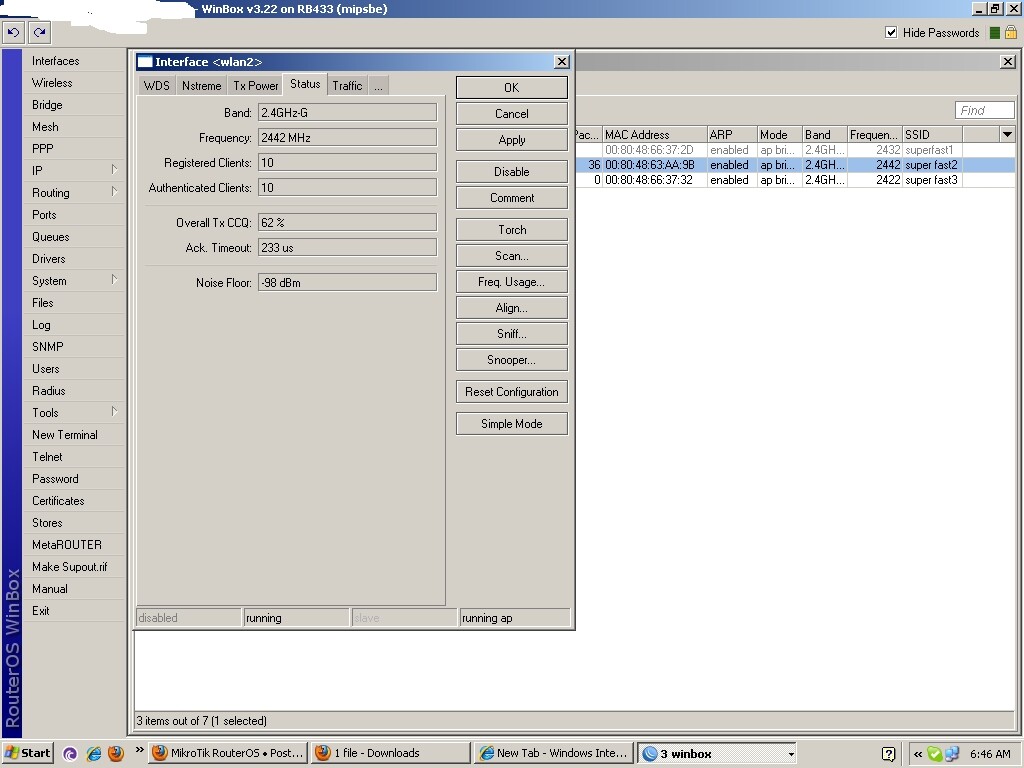Open the wireless table column dropdown arrow
The height and width of the screenshot is (768, 1024).
[x=1007, y=135]
